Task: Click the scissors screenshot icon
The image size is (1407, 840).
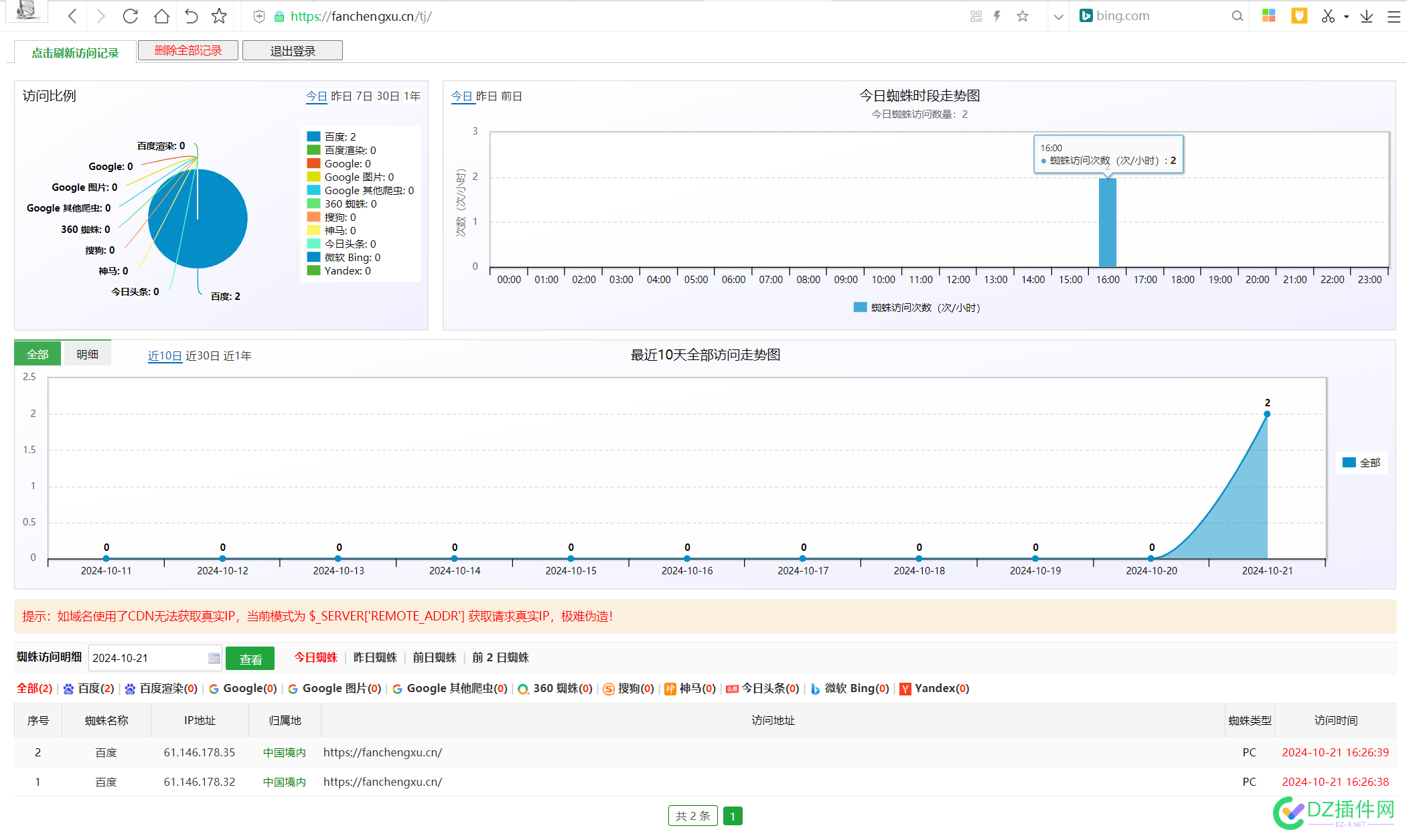Action: pos(1328,16)
